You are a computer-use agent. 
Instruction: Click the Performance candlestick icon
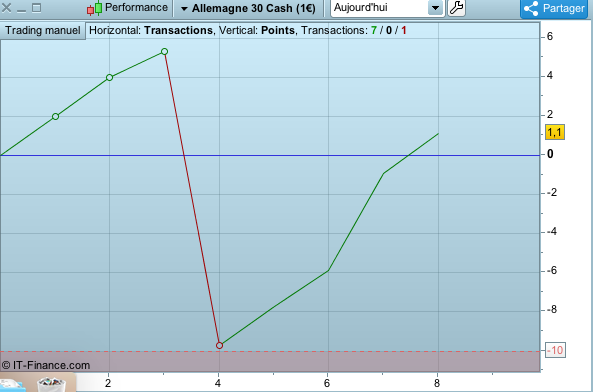tap(95, 8)
